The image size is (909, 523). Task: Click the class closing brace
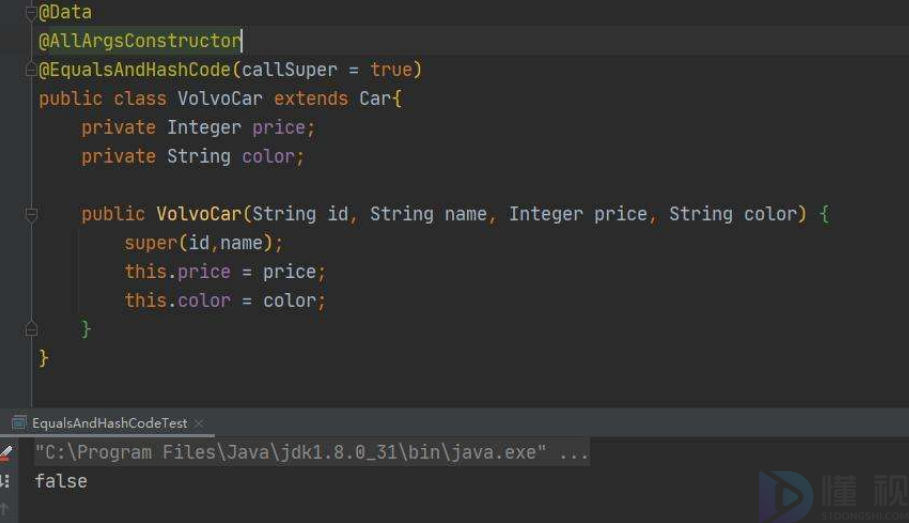43,358
